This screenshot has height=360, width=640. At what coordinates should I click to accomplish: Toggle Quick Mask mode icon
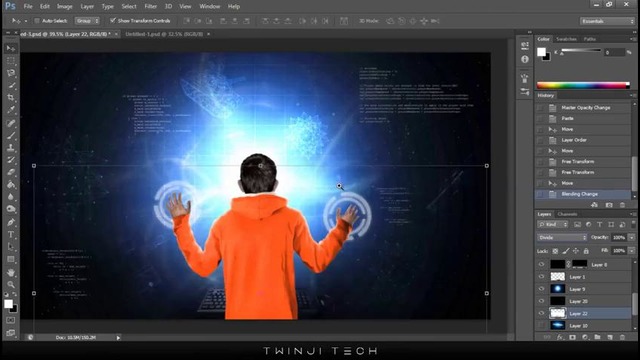[11, 320]
